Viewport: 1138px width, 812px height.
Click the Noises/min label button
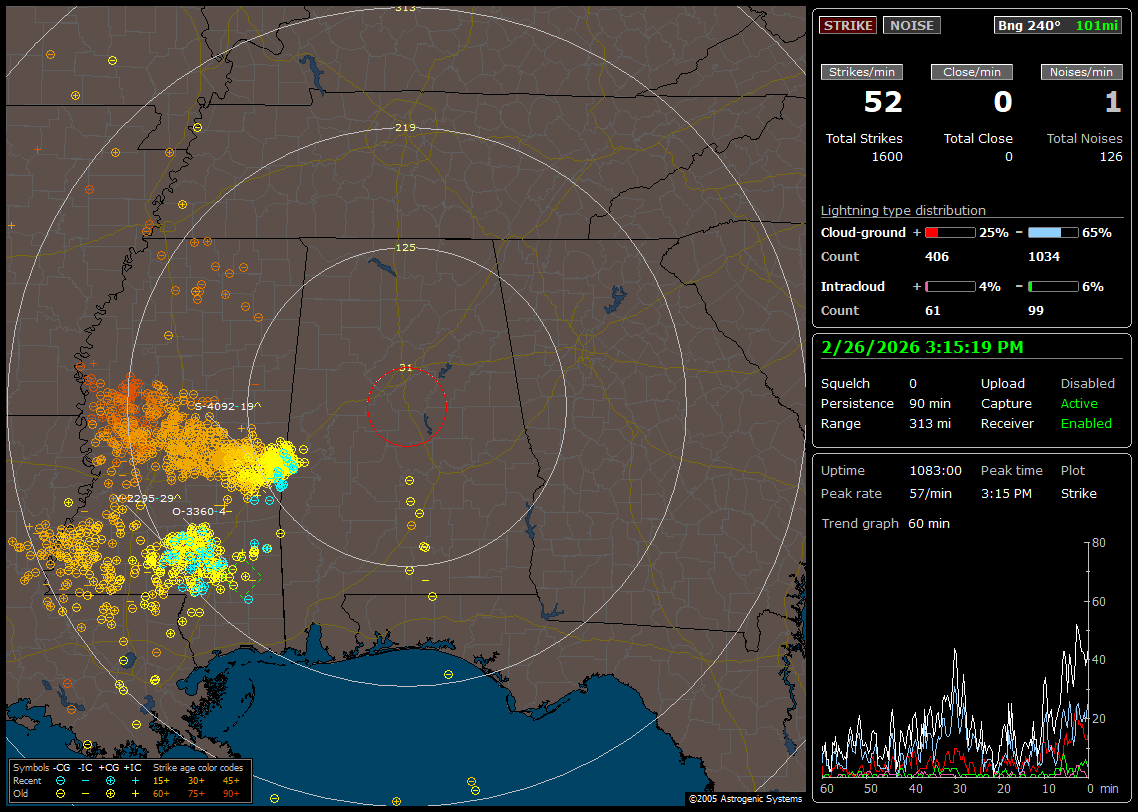tap(1081, 72)
